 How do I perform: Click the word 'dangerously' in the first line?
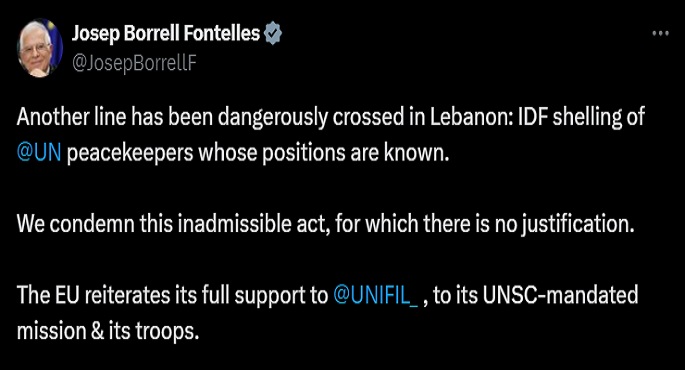point(273,118)
